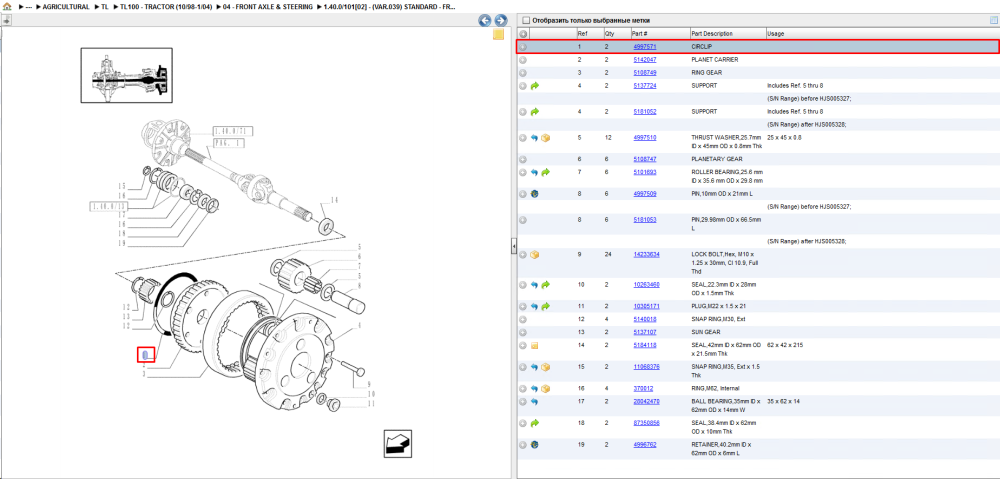Add CIRCLIP row via its circle button
This screenshot has height=479, width=1000.
click(x=523, y=47)
